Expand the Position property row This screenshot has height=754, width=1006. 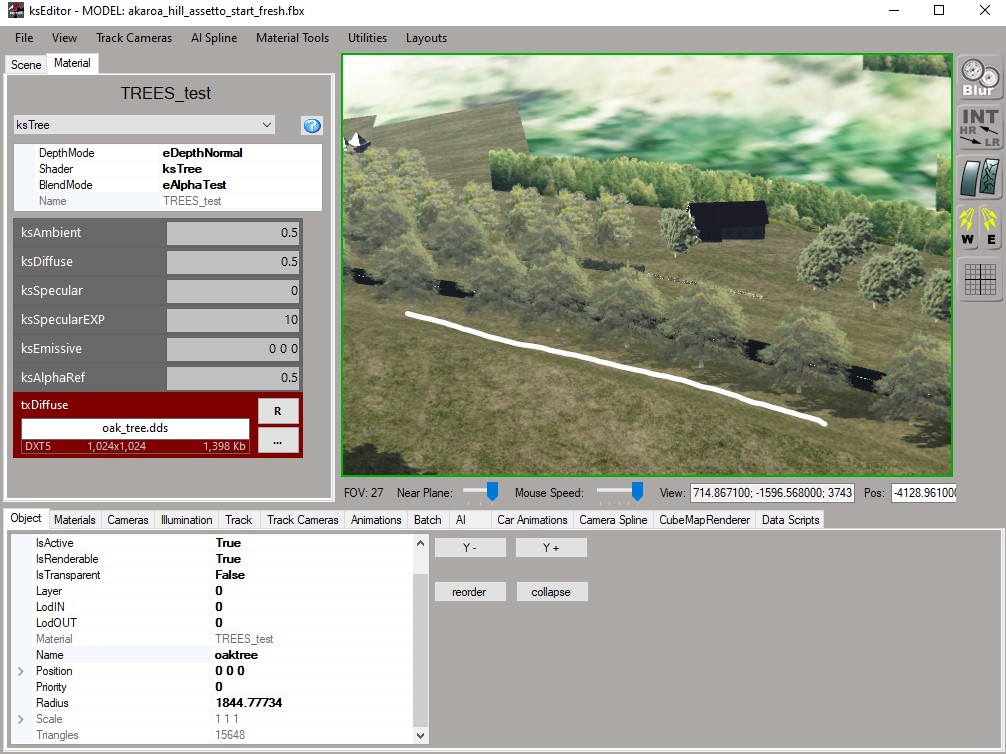point(21,671)
